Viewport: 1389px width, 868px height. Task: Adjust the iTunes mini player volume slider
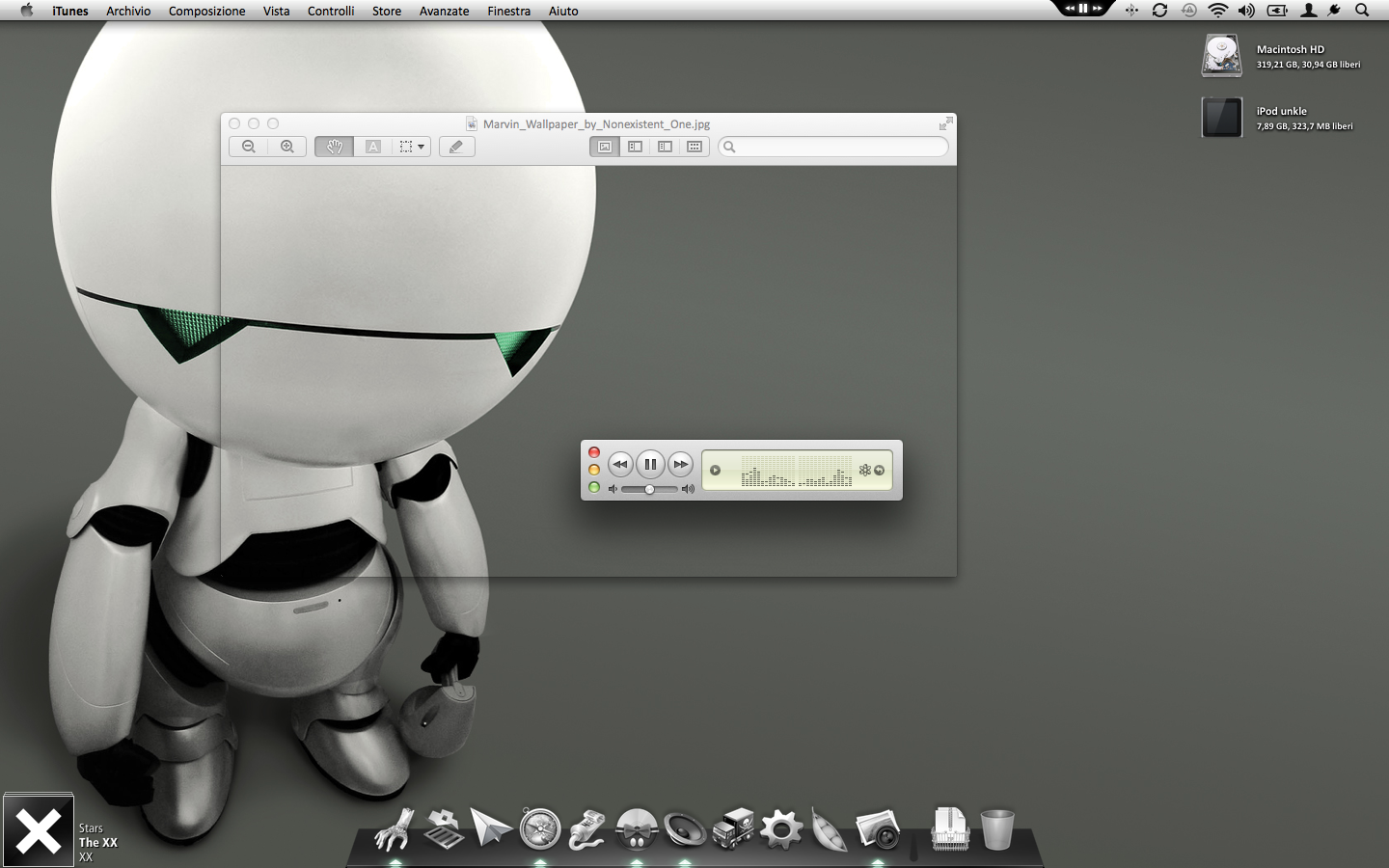(x=649, y=489)
